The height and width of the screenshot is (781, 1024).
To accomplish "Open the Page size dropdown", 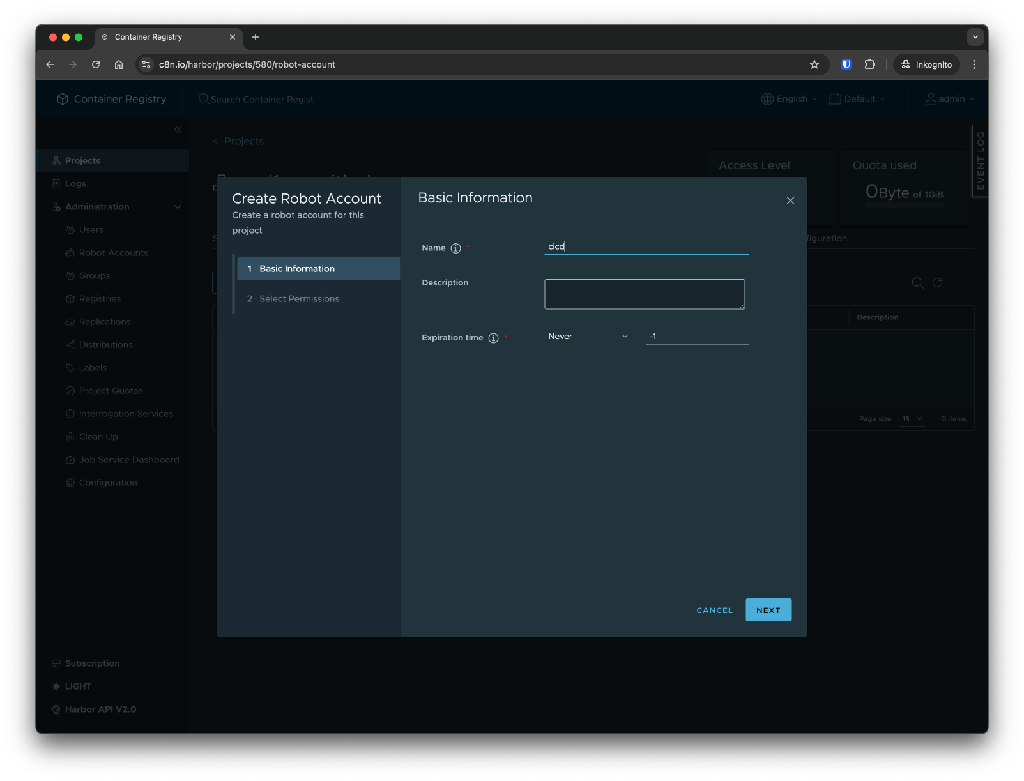I will tap(912, 419).
